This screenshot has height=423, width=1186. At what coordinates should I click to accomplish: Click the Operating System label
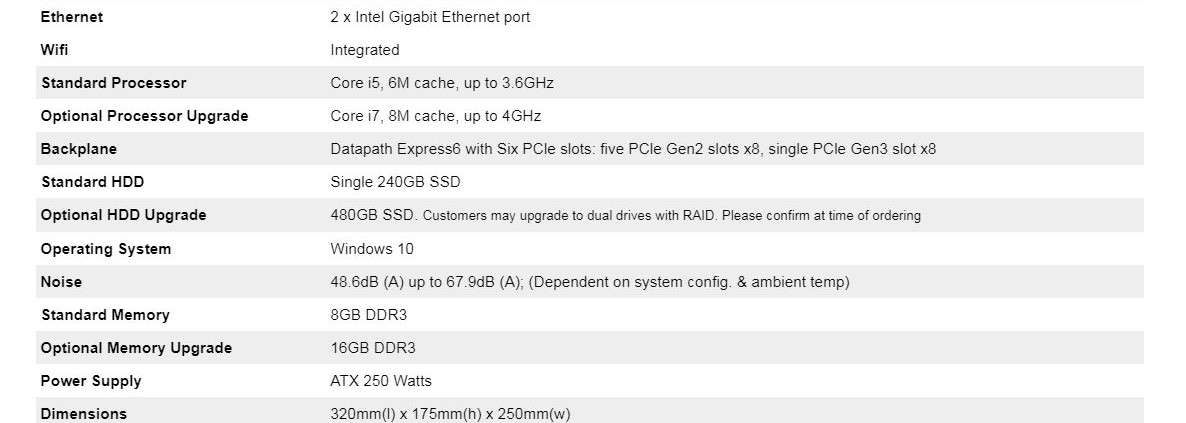pos(105,249)
